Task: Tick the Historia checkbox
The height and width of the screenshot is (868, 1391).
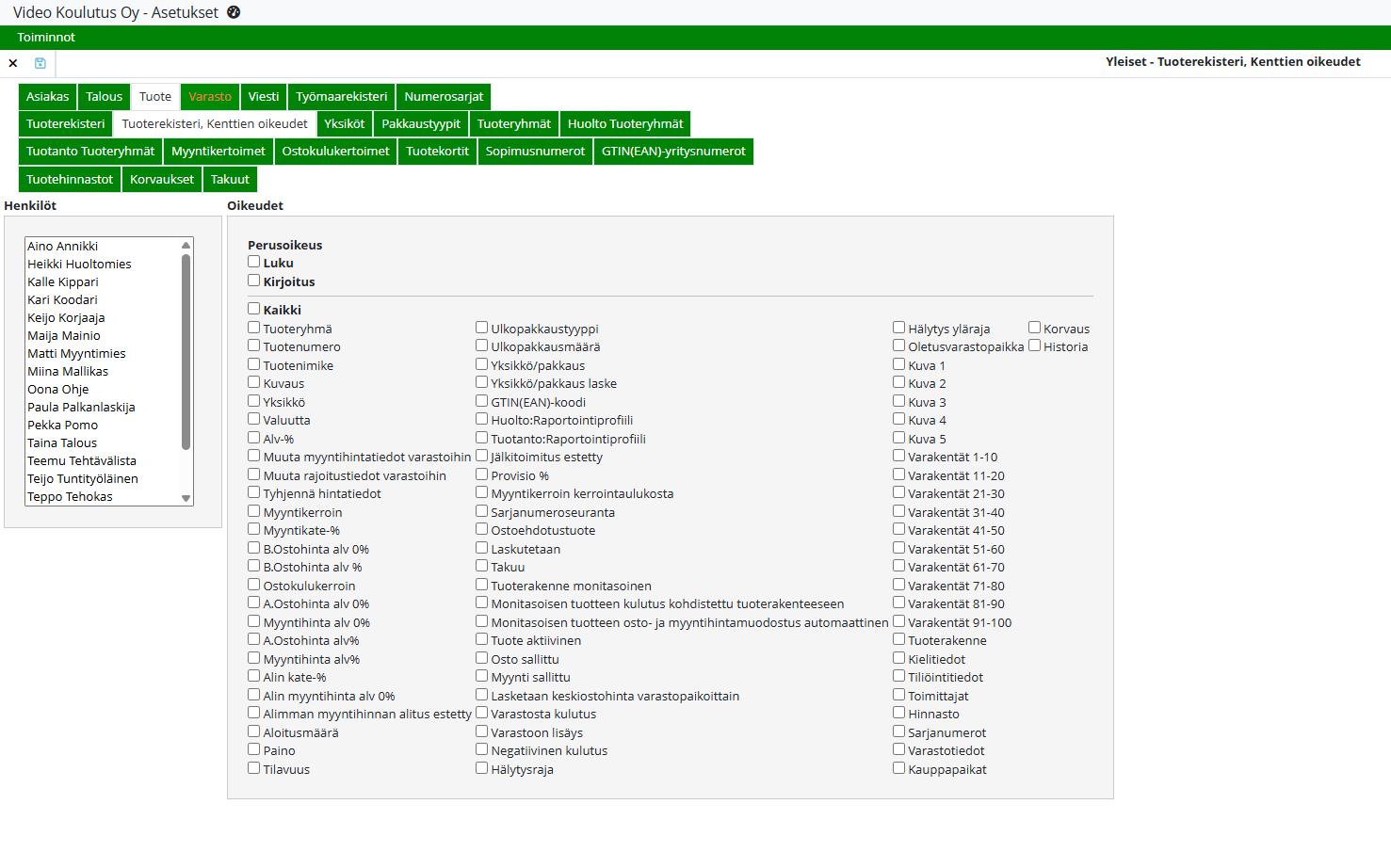Action: (1035, 346)
